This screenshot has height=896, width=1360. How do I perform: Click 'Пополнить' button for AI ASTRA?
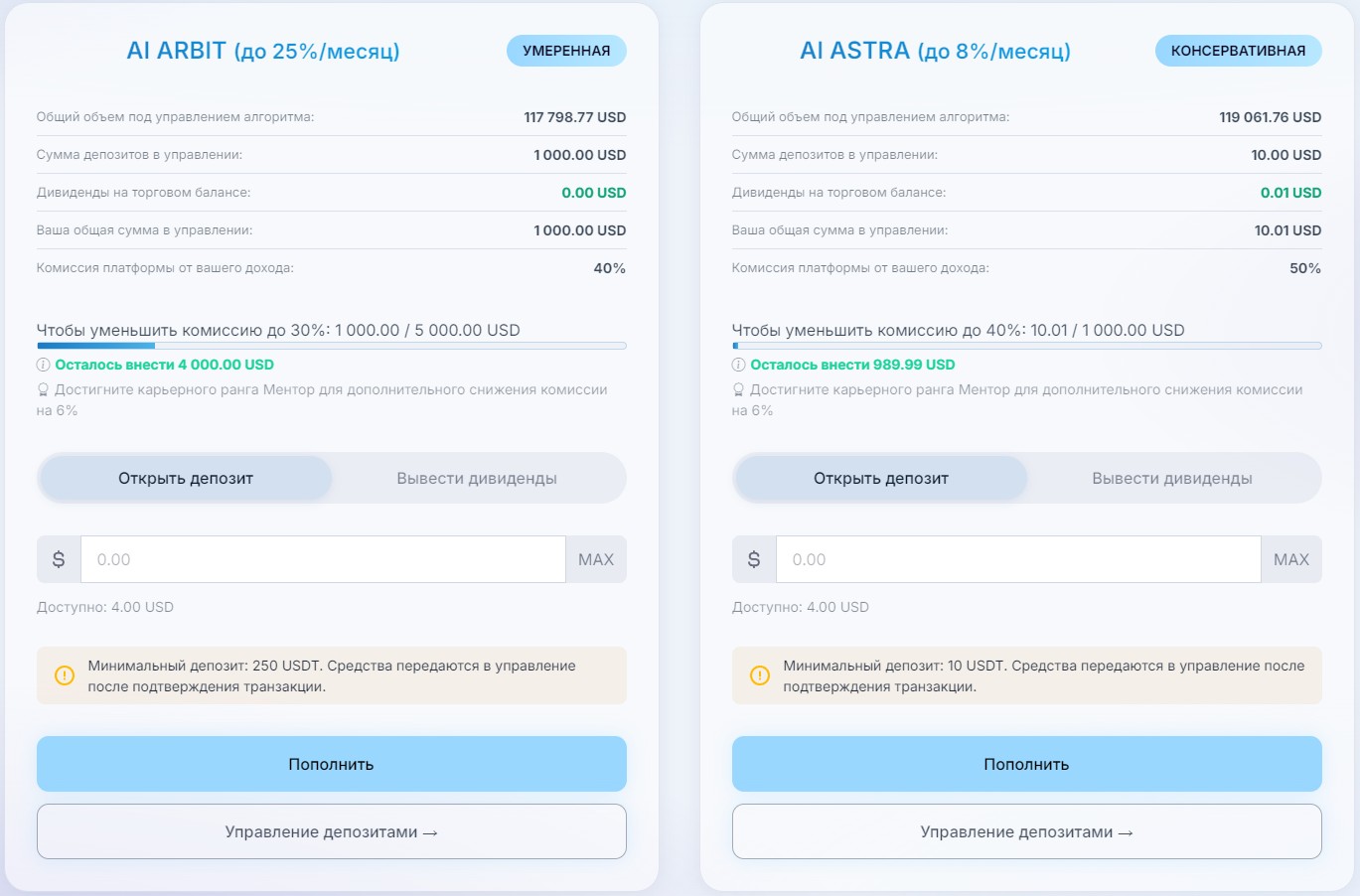(x=1027, y=764)
